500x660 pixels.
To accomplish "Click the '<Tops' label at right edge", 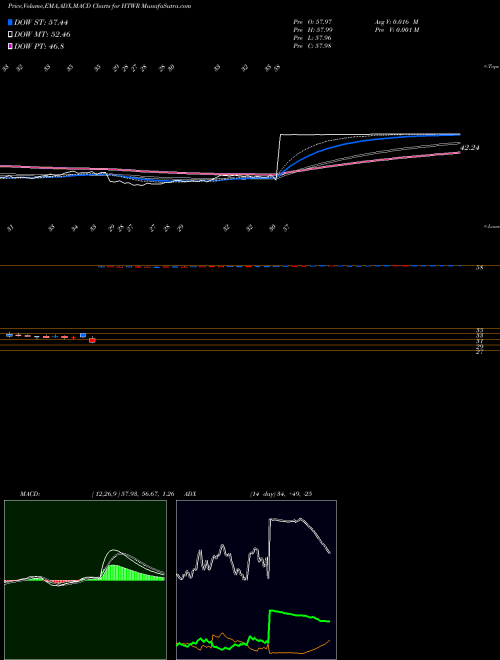I will [x=492, y=67].
